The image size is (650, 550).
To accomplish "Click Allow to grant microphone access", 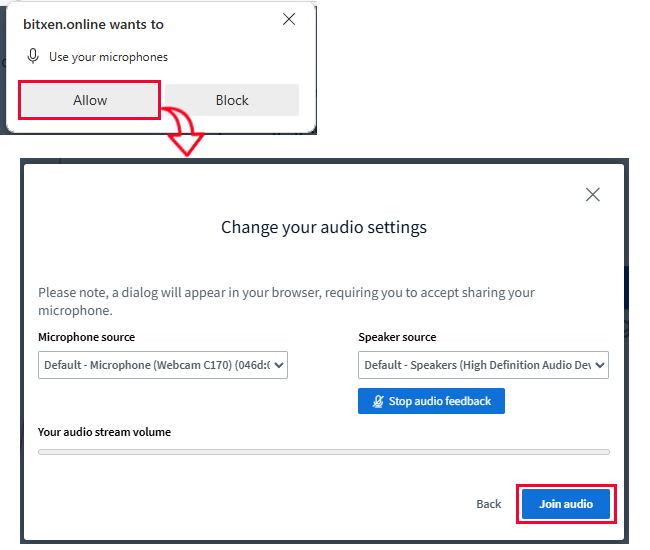I will [x=89, y=100].
